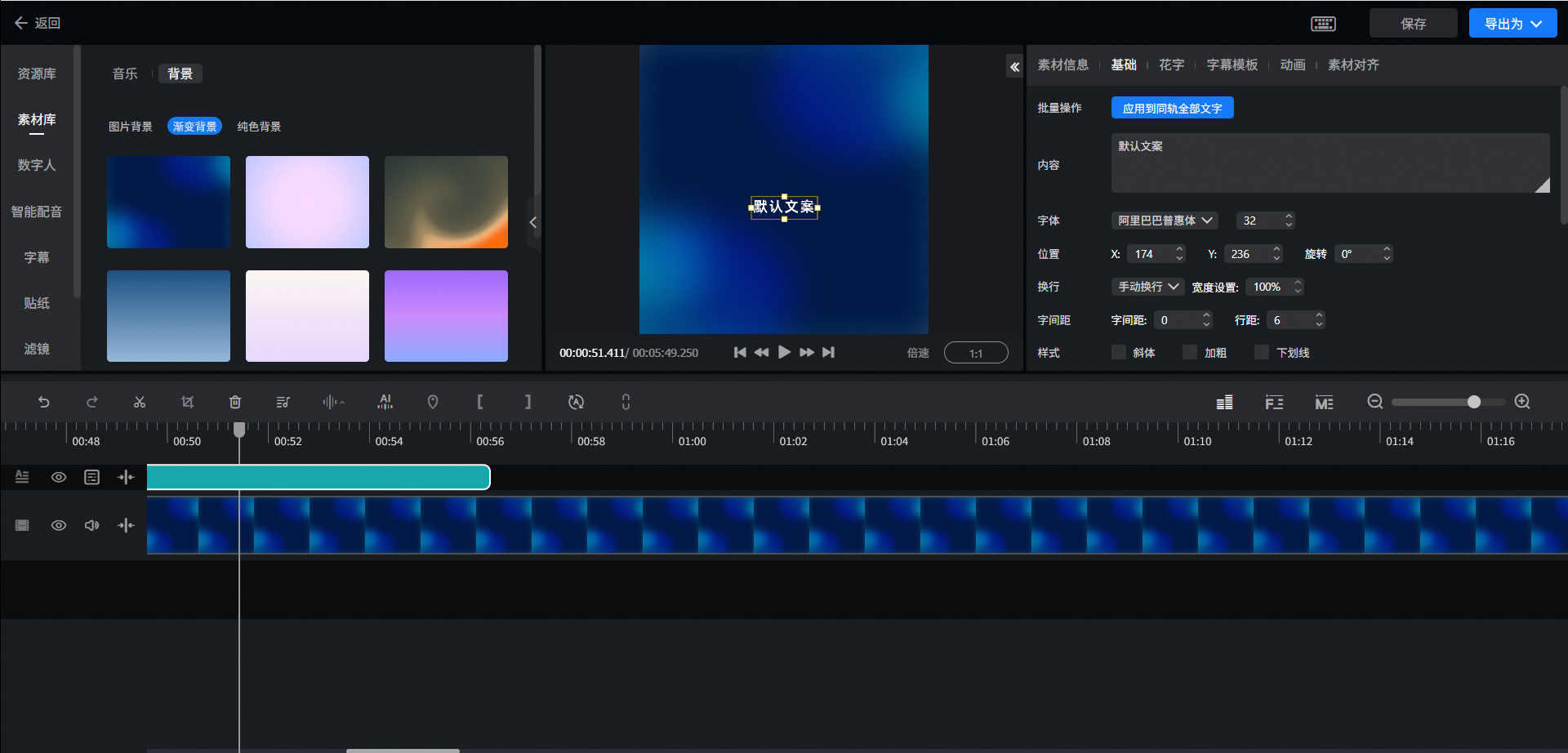The image size is (1568, 753).
Task: Click 应用到同轨全部文字 button
Action: tap(1172, 108)
